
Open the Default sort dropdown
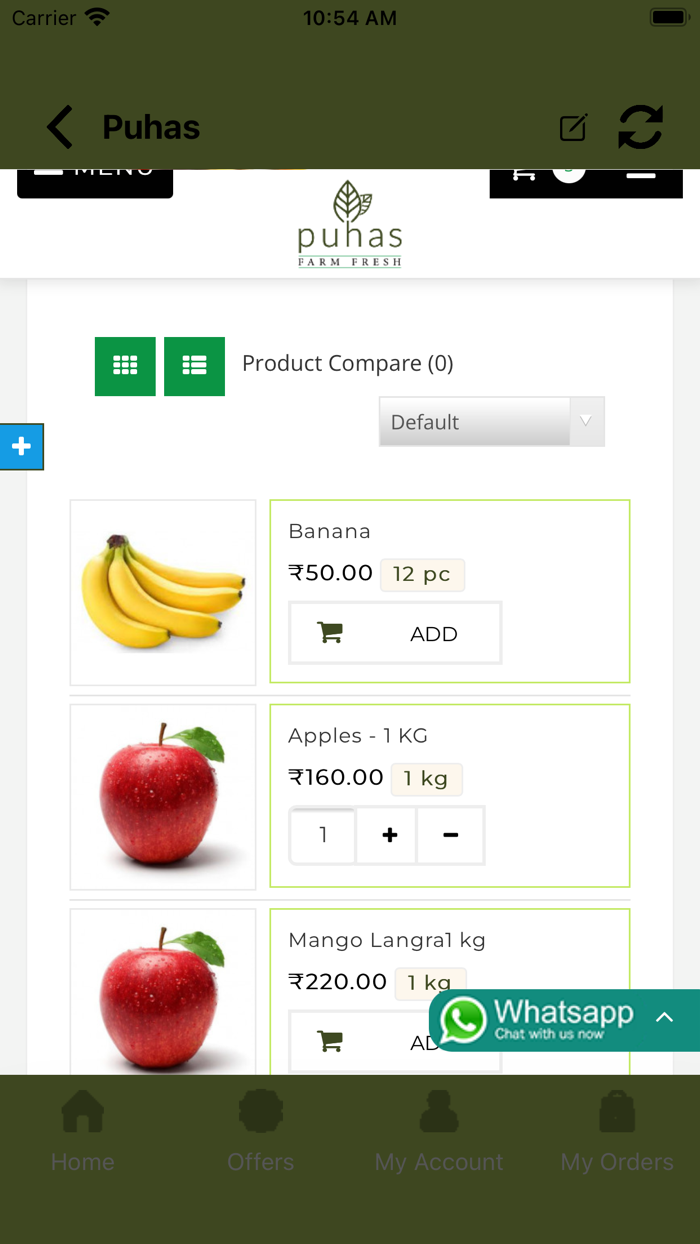click(491, 422)
